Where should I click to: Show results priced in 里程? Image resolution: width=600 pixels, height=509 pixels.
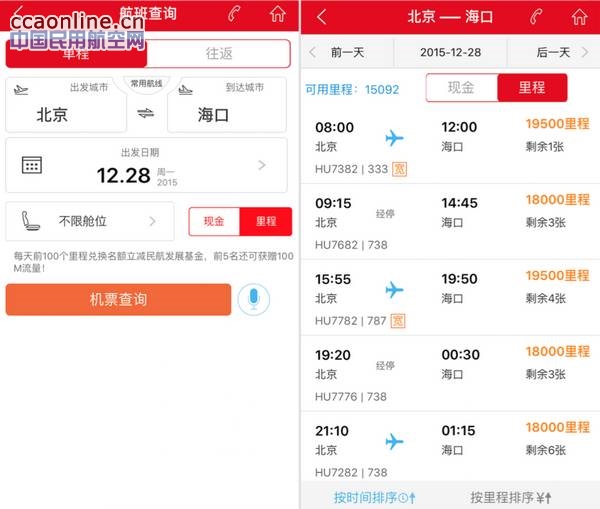coord(532,88)
